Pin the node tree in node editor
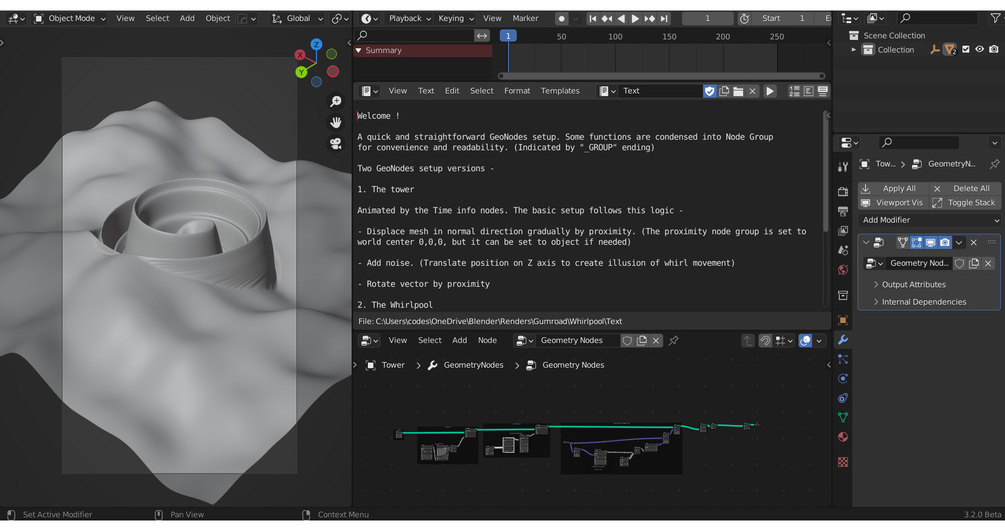 point(674,341)
